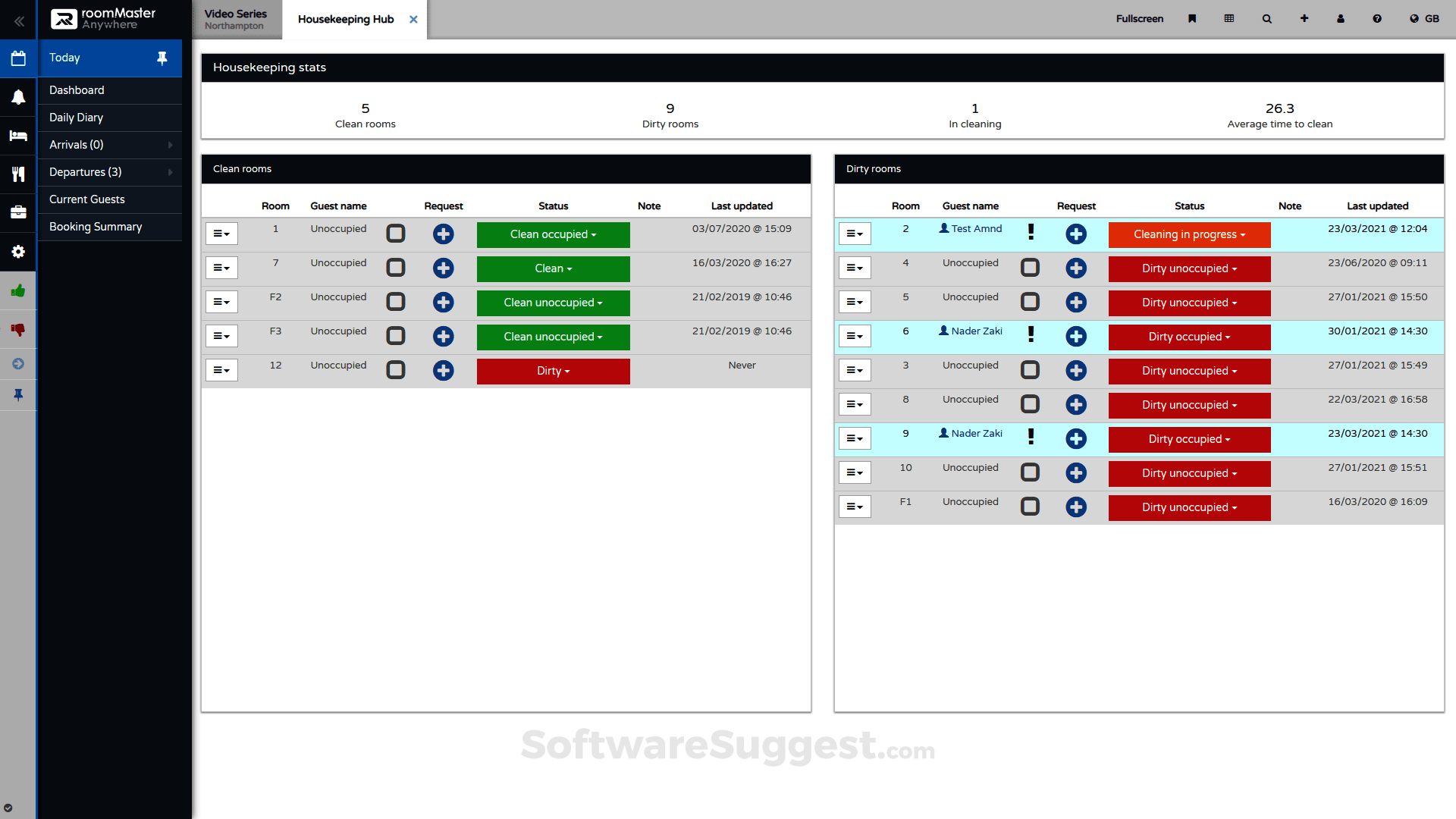Open guest Test Amnd link
The height and width of the screenshot is (819, 1456).
pos(975,228)
